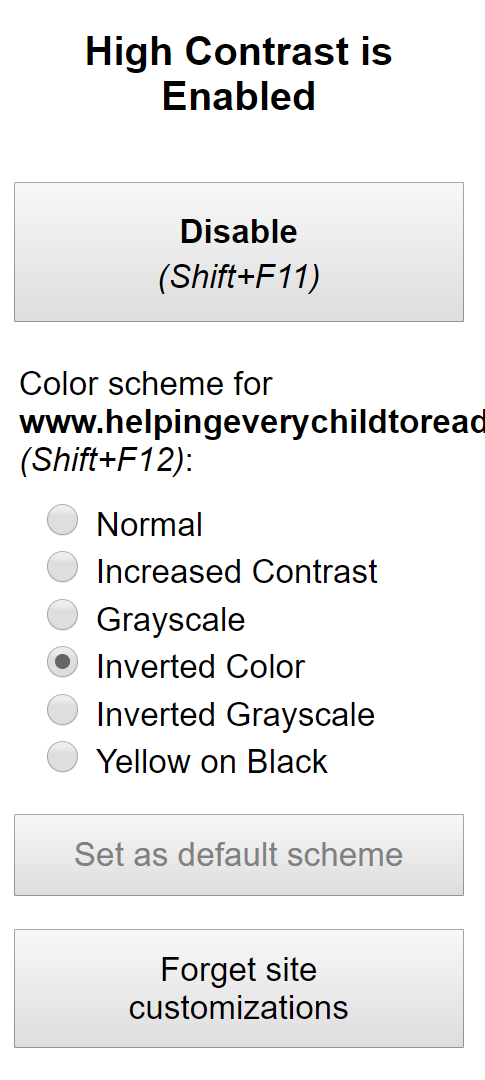The width and height of the screenshot is (485, 1080).
Task: Select the Normal radio button
Action: (x=62, y=519)
